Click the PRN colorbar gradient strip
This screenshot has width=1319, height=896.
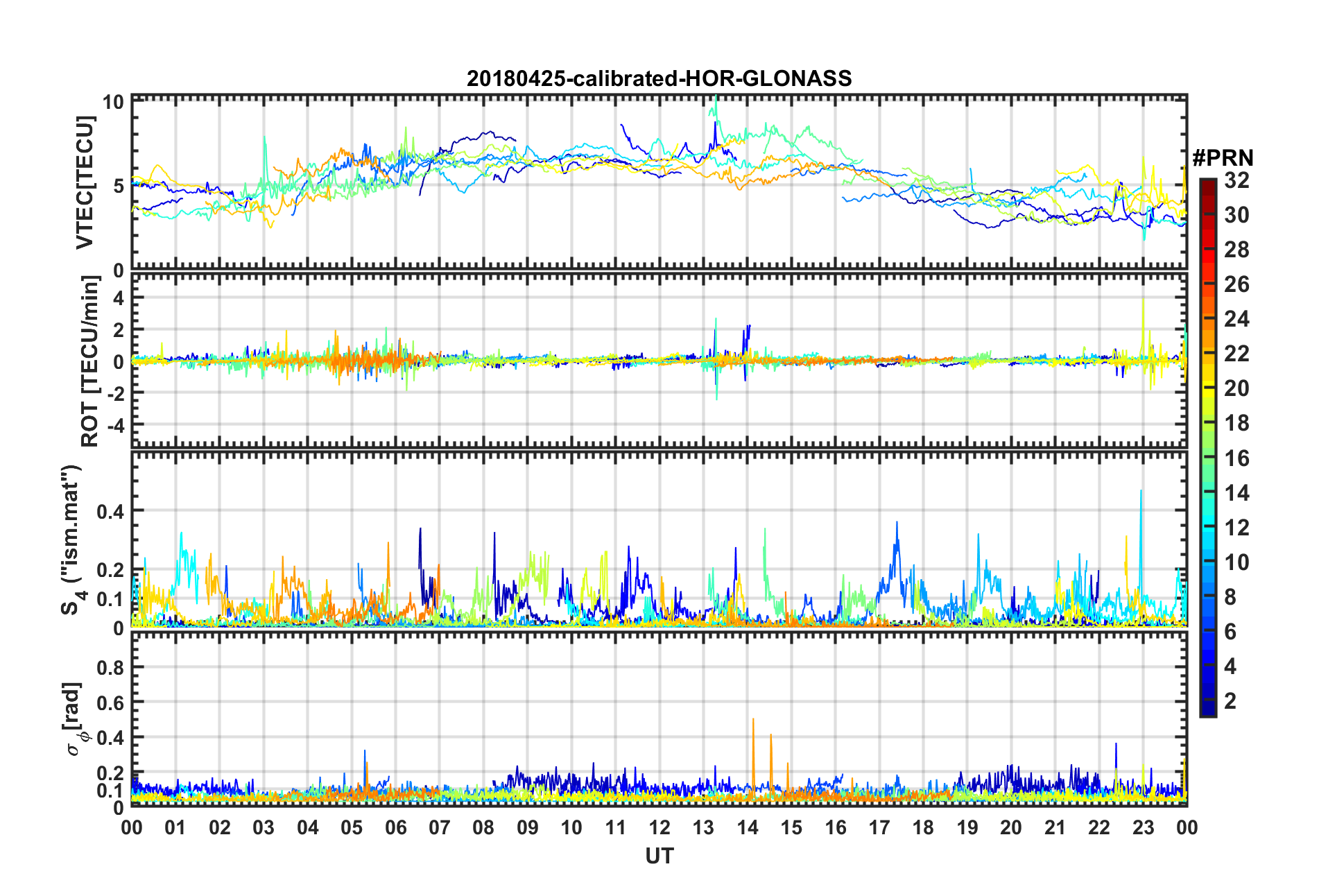coord(1208,448)
